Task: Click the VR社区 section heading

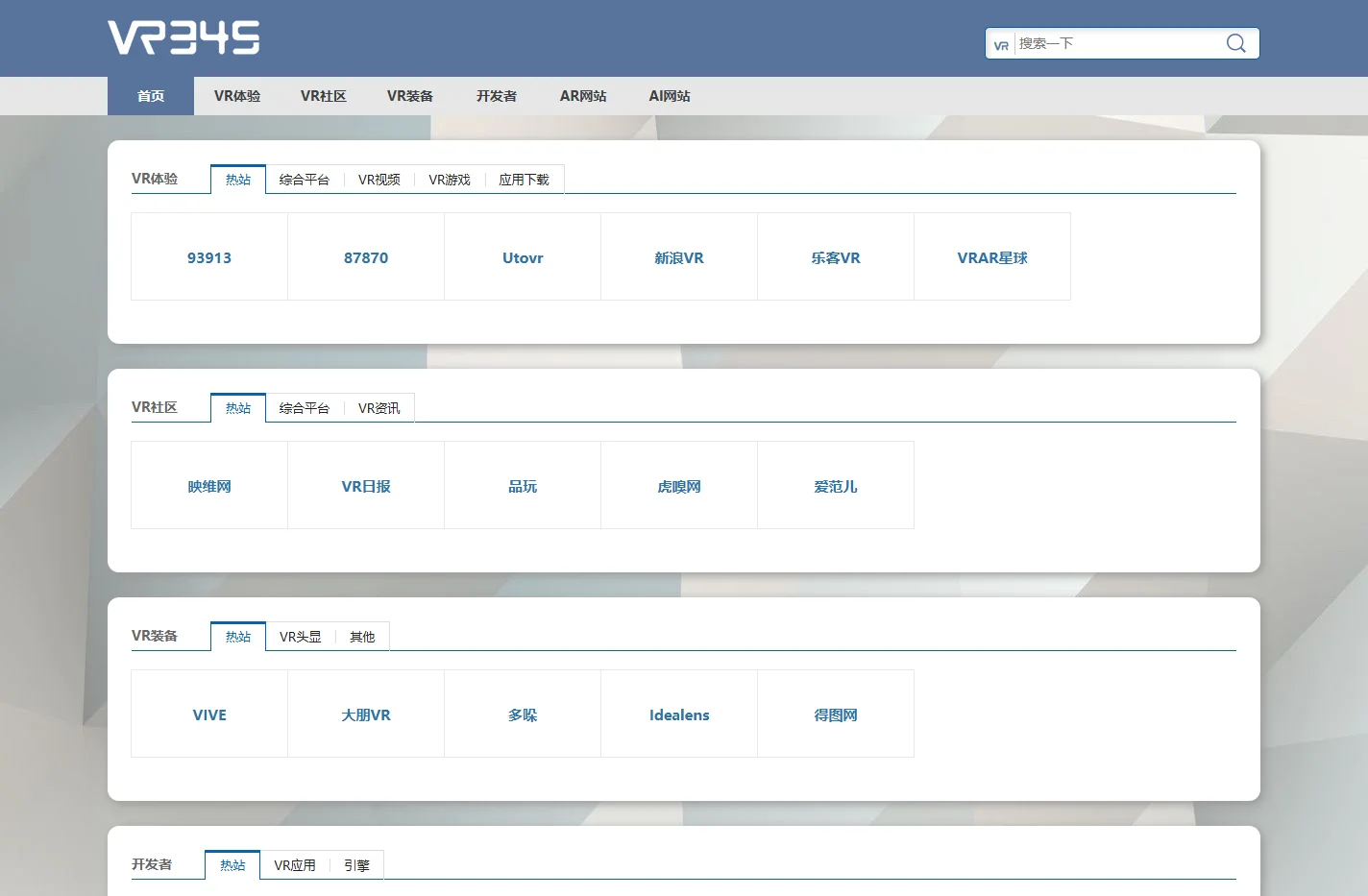Action: pyautogui.click(x=155, y=407)
